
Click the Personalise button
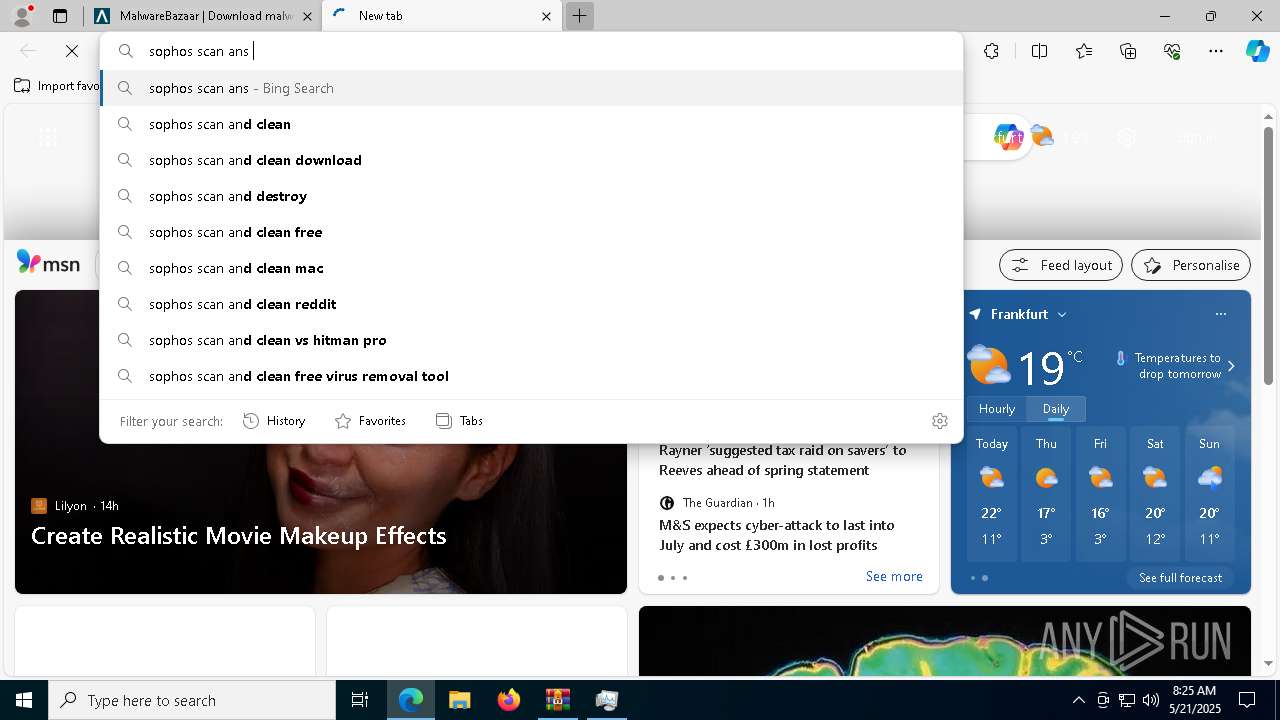pyautogui.click(x=1191, y=265)
